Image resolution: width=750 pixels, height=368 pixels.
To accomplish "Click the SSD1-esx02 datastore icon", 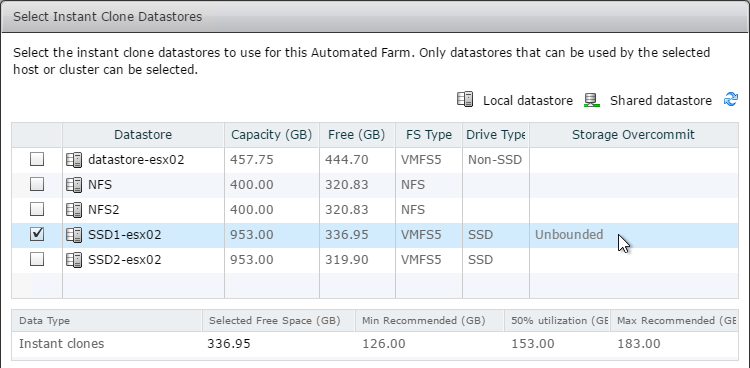I will point(74,234).
